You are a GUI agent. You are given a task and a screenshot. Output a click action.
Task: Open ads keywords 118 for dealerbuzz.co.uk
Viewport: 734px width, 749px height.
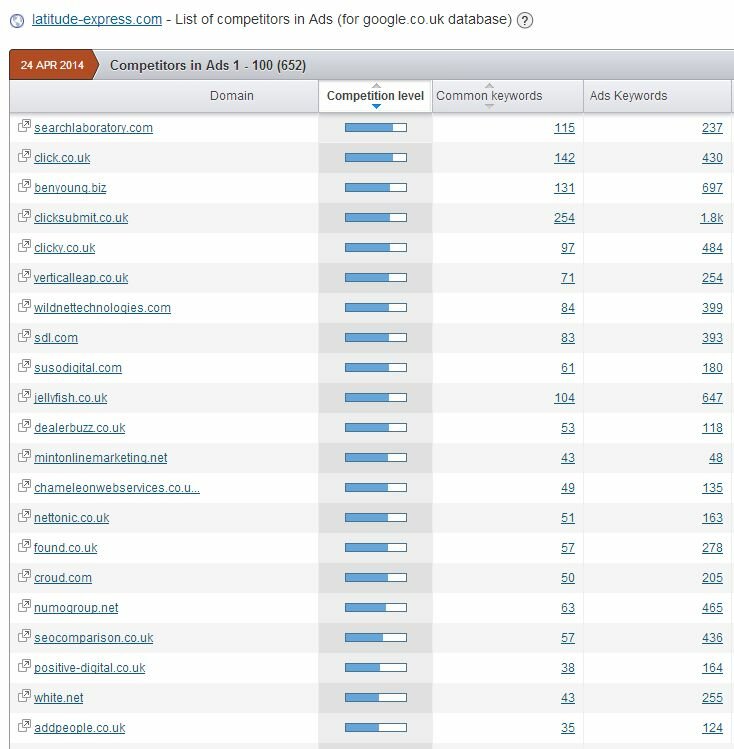(x=712, y=428)
